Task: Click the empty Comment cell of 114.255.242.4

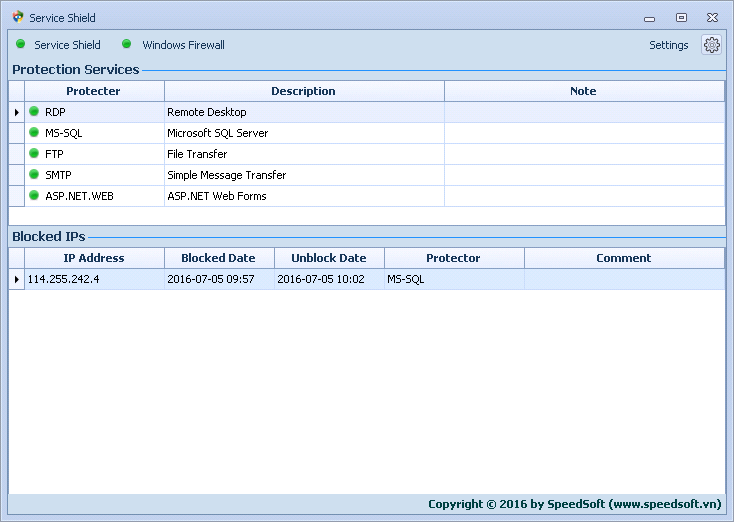Action: pyautogui.click(x=624, y=279)
